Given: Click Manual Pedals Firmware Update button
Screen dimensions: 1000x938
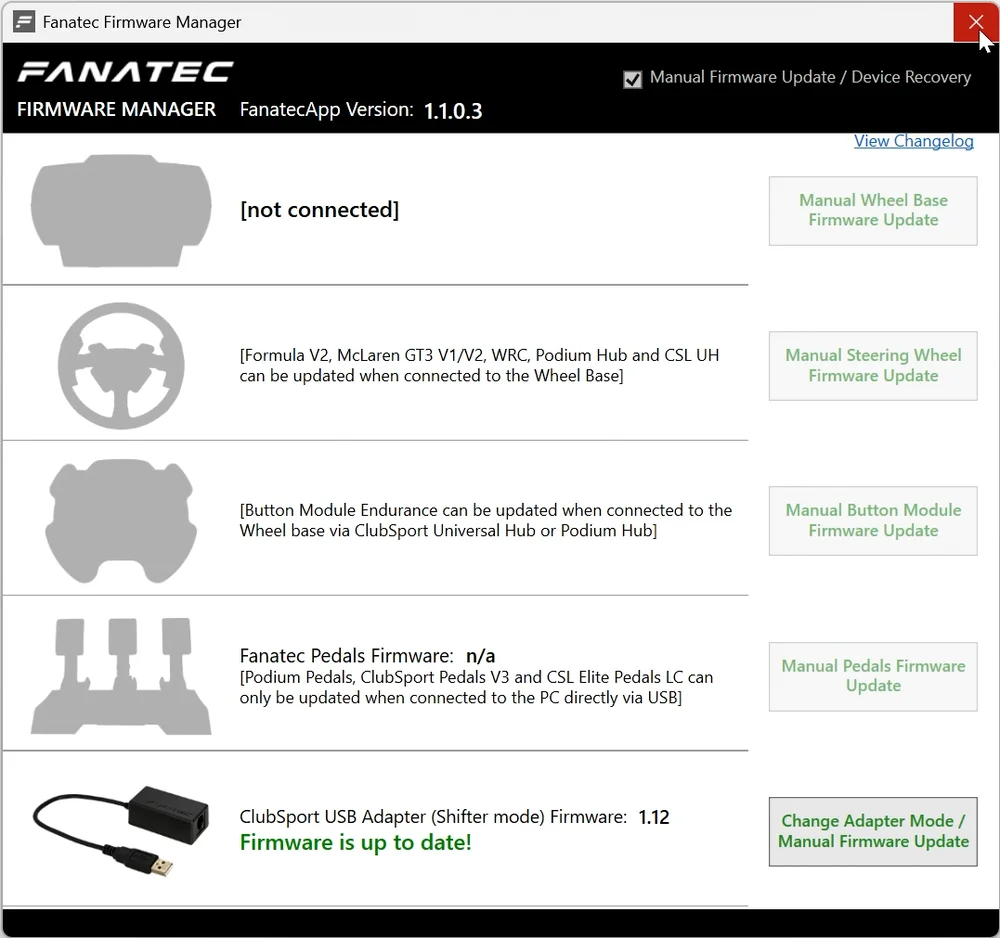Looking at the screenshot, I should tap(872, 676).
